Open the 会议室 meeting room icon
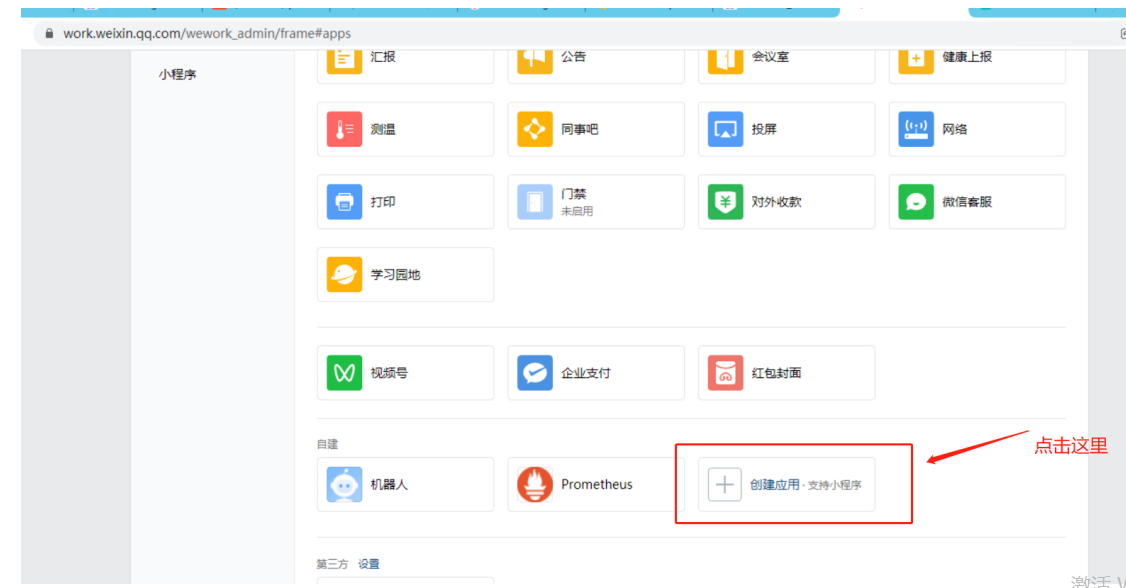Viewport: 1126px width, 588px height. tap(725, 61)
